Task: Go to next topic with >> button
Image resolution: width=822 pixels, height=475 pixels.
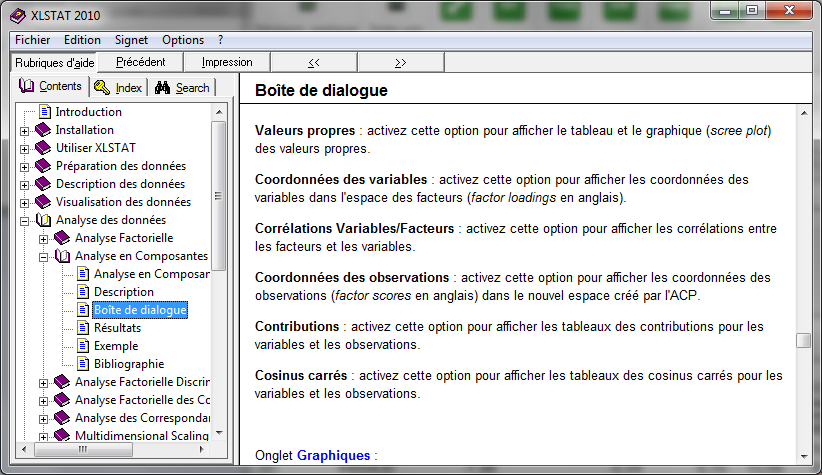Action: tap(401, 62)
